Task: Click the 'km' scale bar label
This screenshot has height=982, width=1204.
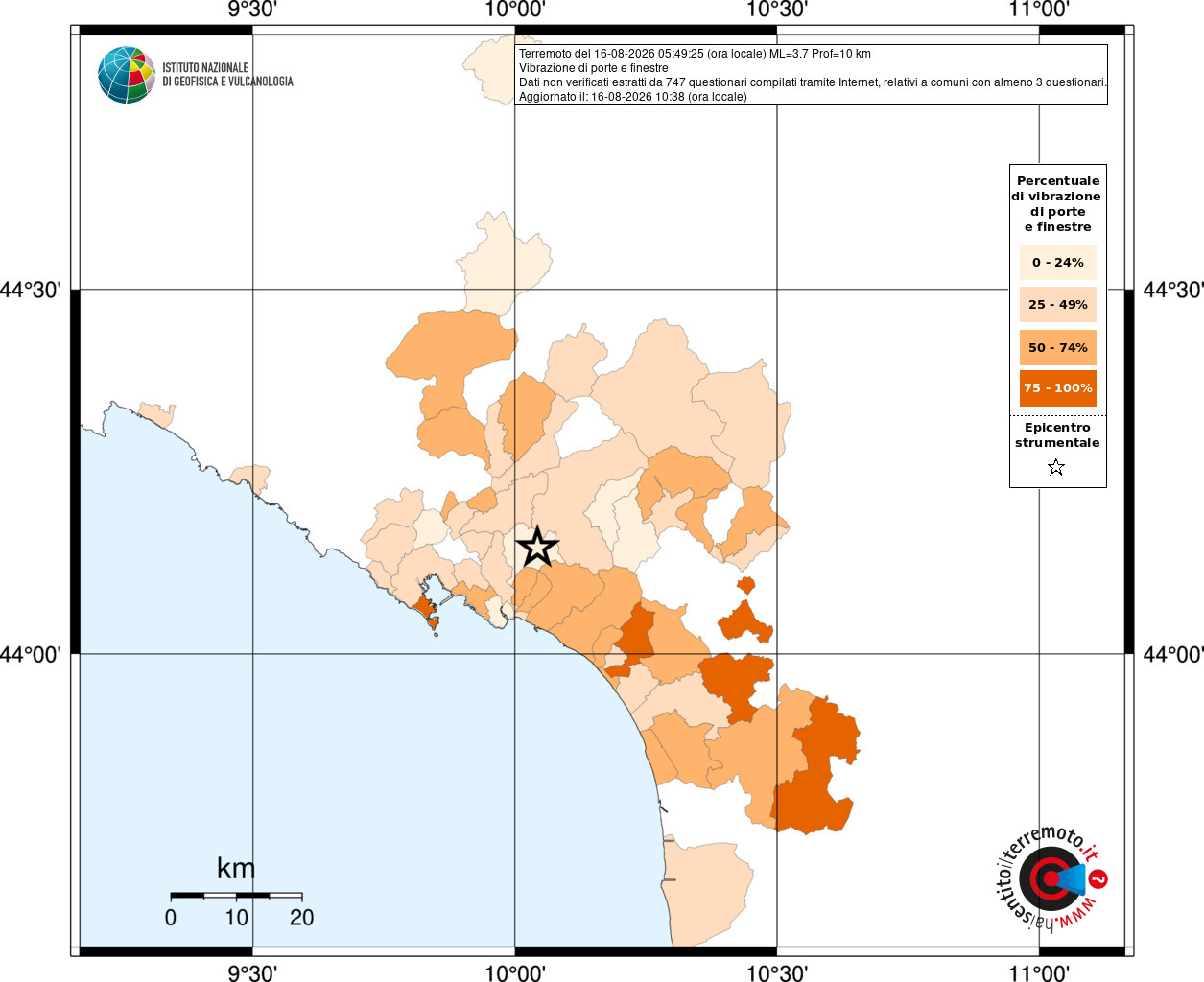Action: pos(236,868)
